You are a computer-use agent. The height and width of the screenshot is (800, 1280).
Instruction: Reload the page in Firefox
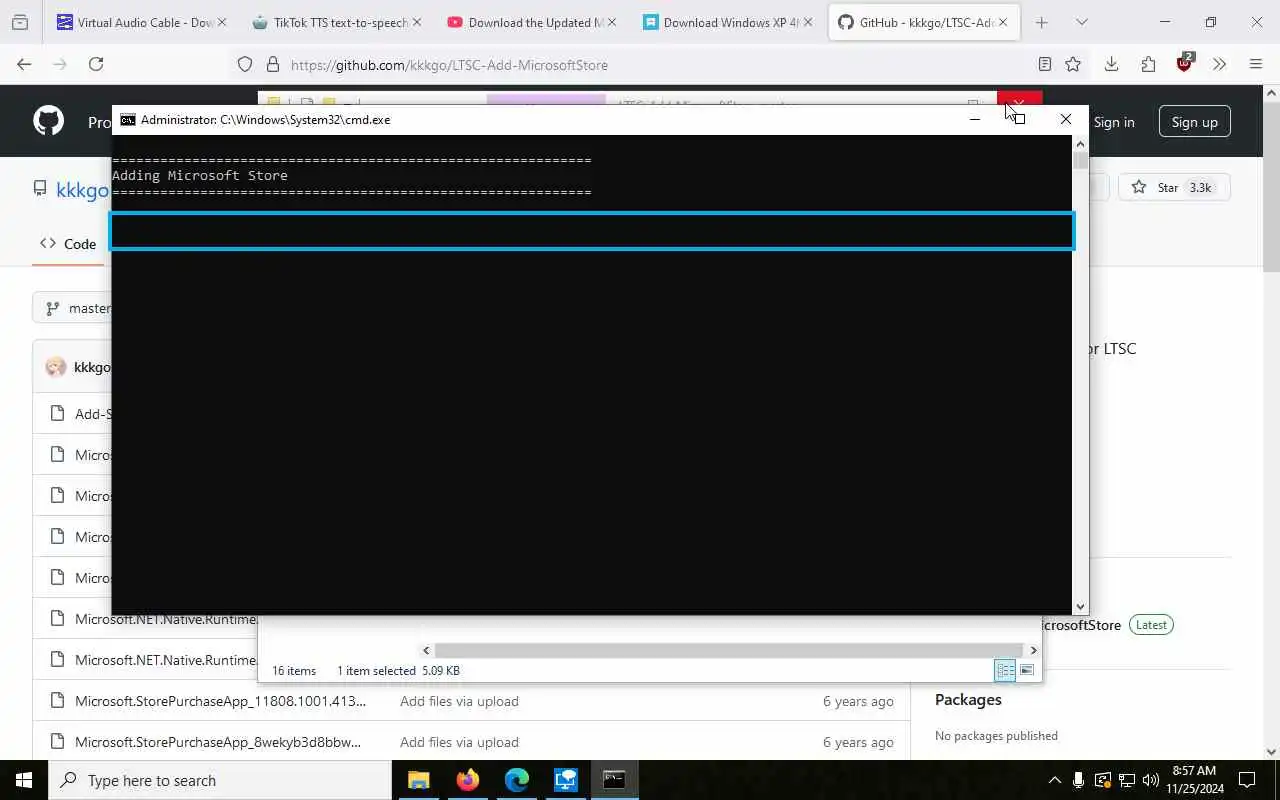click(x=96, y=64)
